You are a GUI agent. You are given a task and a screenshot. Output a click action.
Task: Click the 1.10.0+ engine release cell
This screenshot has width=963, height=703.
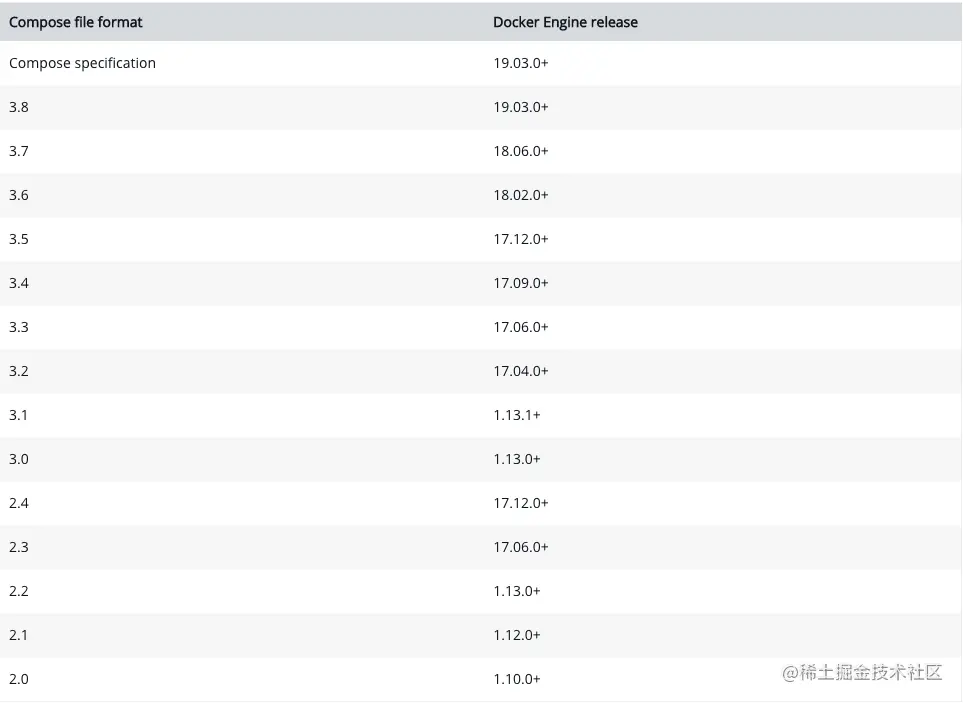click(517, 679)
